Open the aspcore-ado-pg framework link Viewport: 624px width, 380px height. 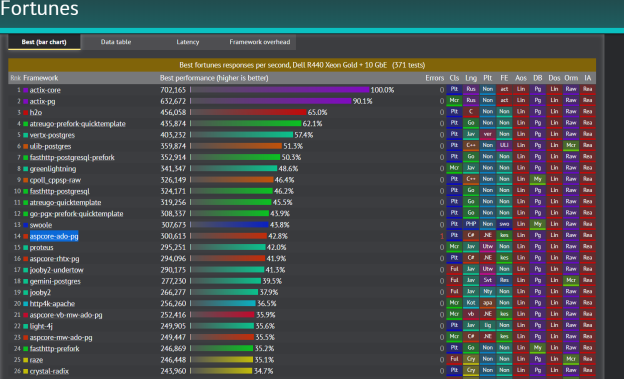[54, 236]
